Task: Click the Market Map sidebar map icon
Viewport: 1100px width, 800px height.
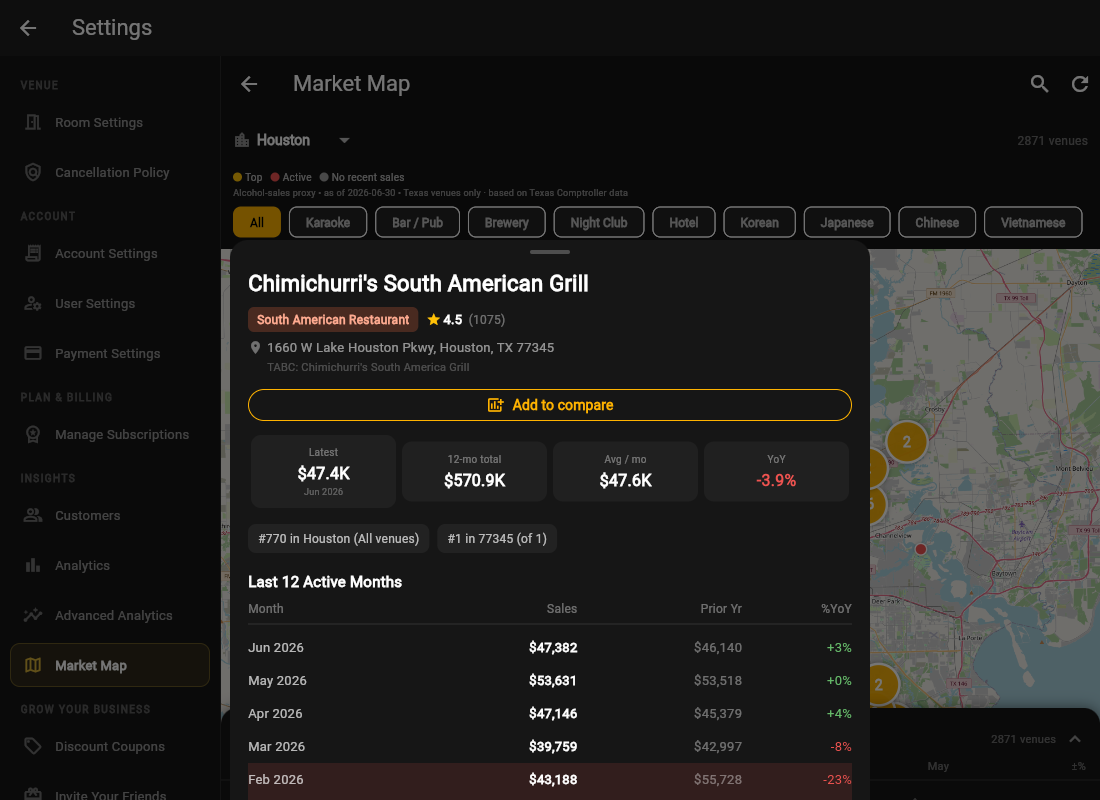Action: point(33,665)
